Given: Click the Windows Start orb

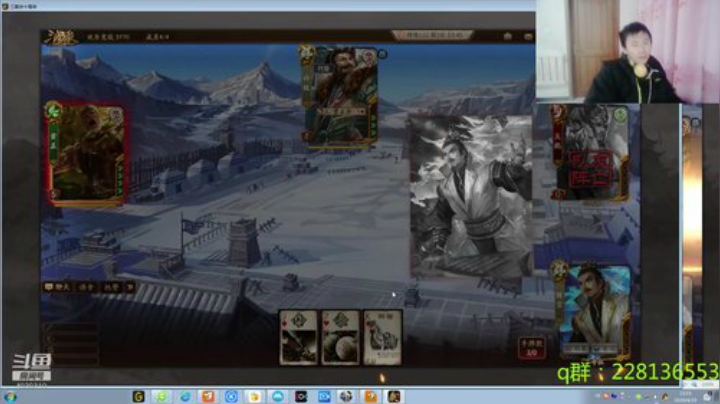Looking at the screenshot, I should click(x=10, y=397).
